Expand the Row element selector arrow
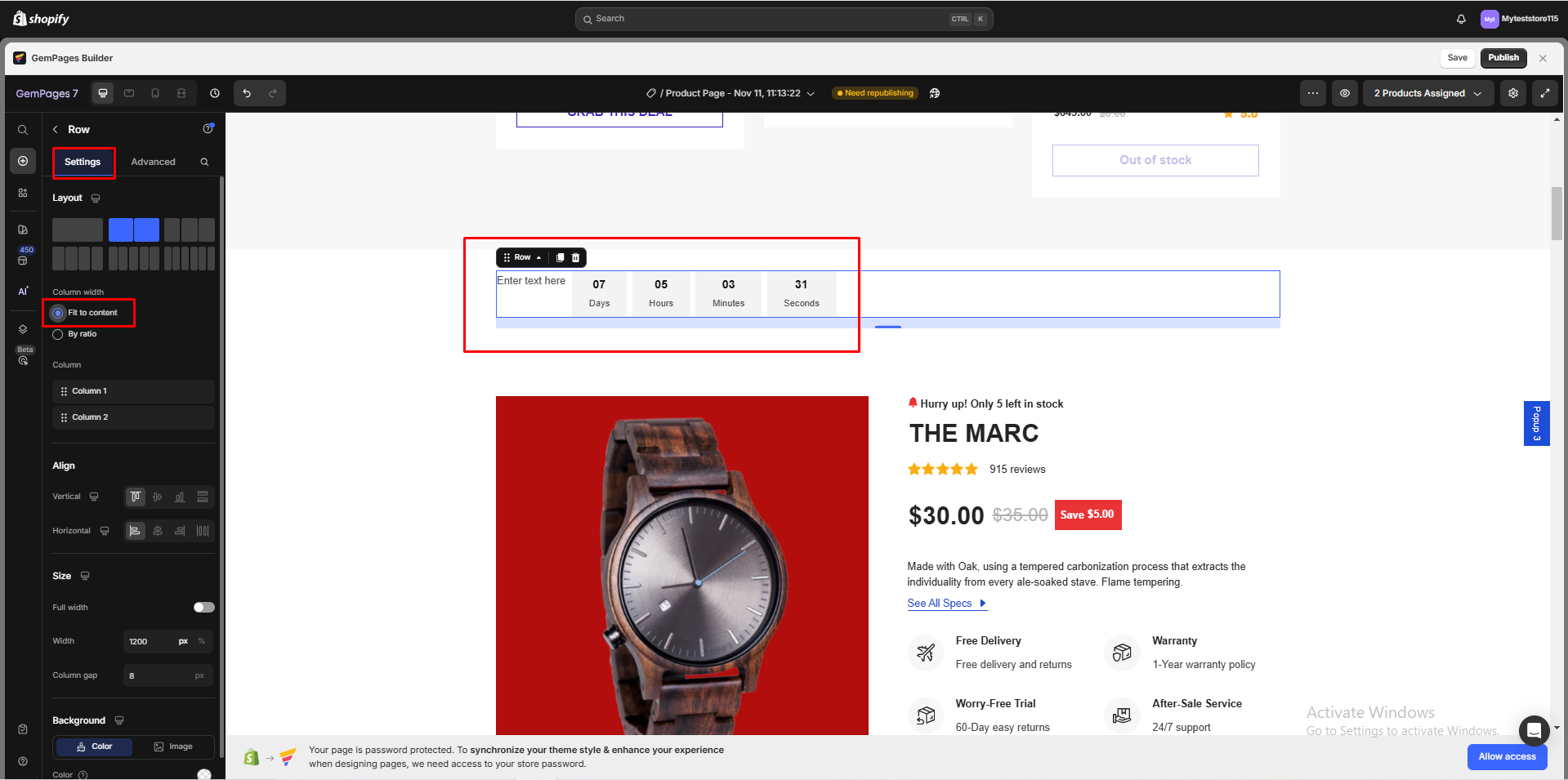This screenshot has height=780, width=1568. coord(538,257)
